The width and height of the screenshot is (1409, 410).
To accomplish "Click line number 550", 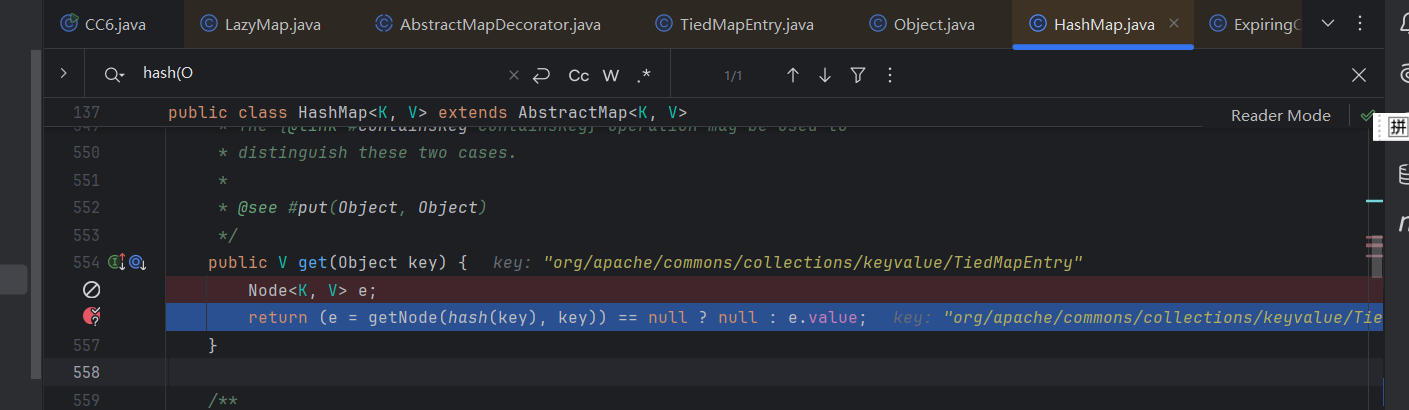I will point(87,153).
